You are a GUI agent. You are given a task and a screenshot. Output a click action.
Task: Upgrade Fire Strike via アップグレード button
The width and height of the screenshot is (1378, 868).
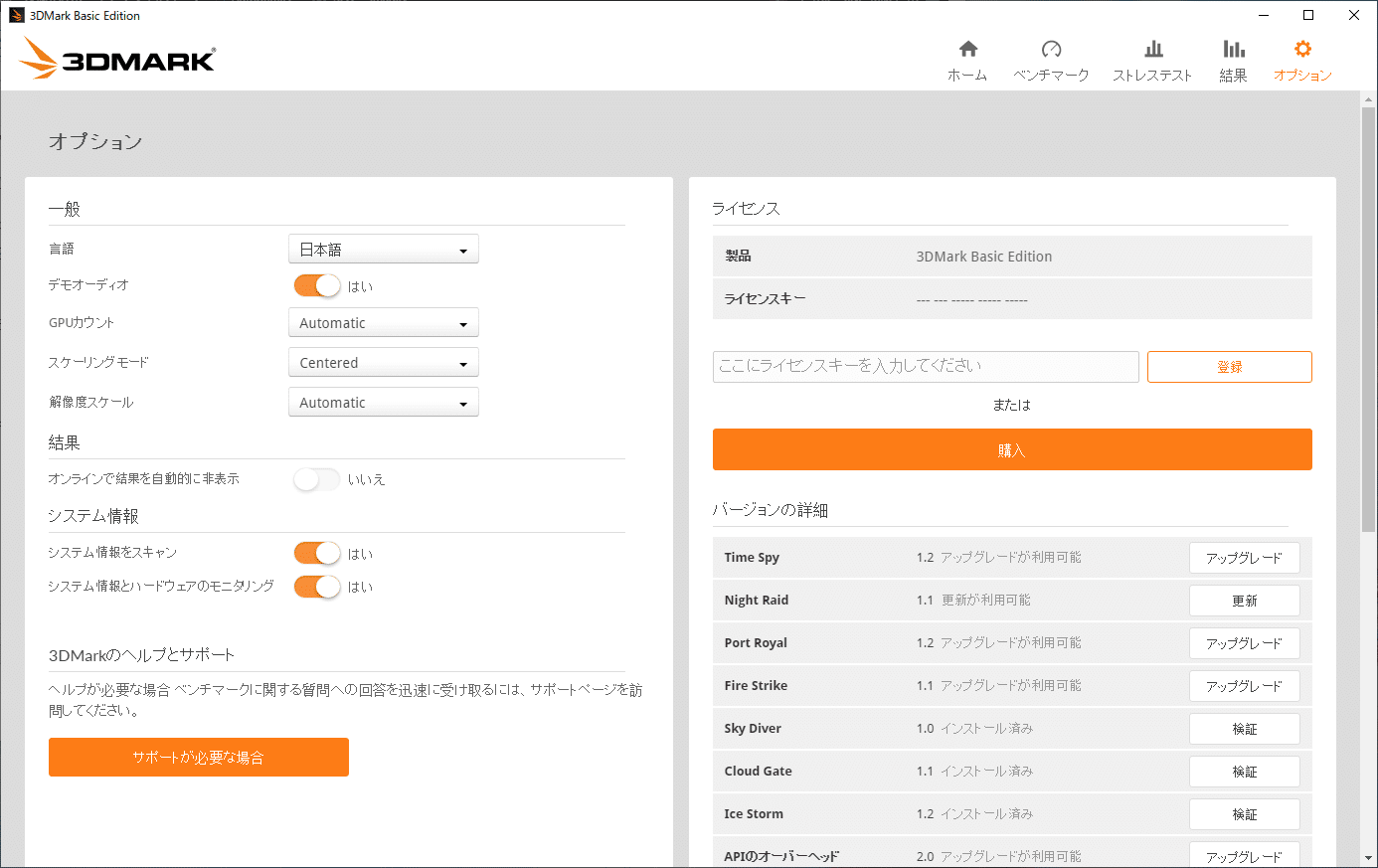pos(1245,686)
